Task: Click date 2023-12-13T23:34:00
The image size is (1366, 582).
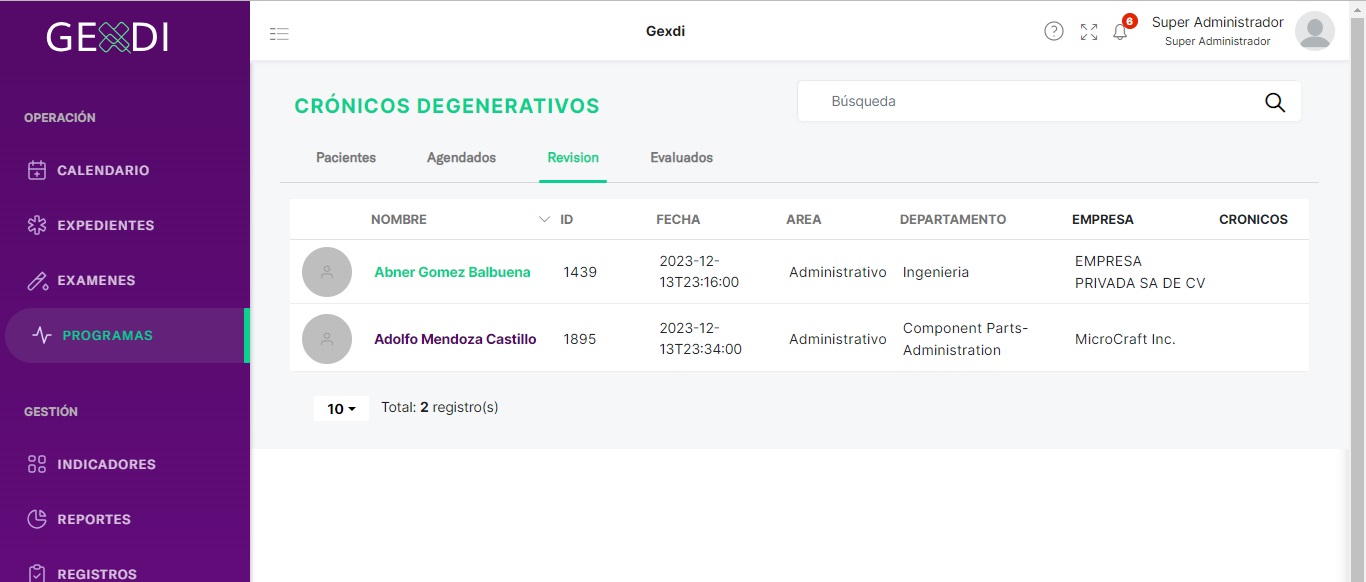Action: [x=700, y=339]
